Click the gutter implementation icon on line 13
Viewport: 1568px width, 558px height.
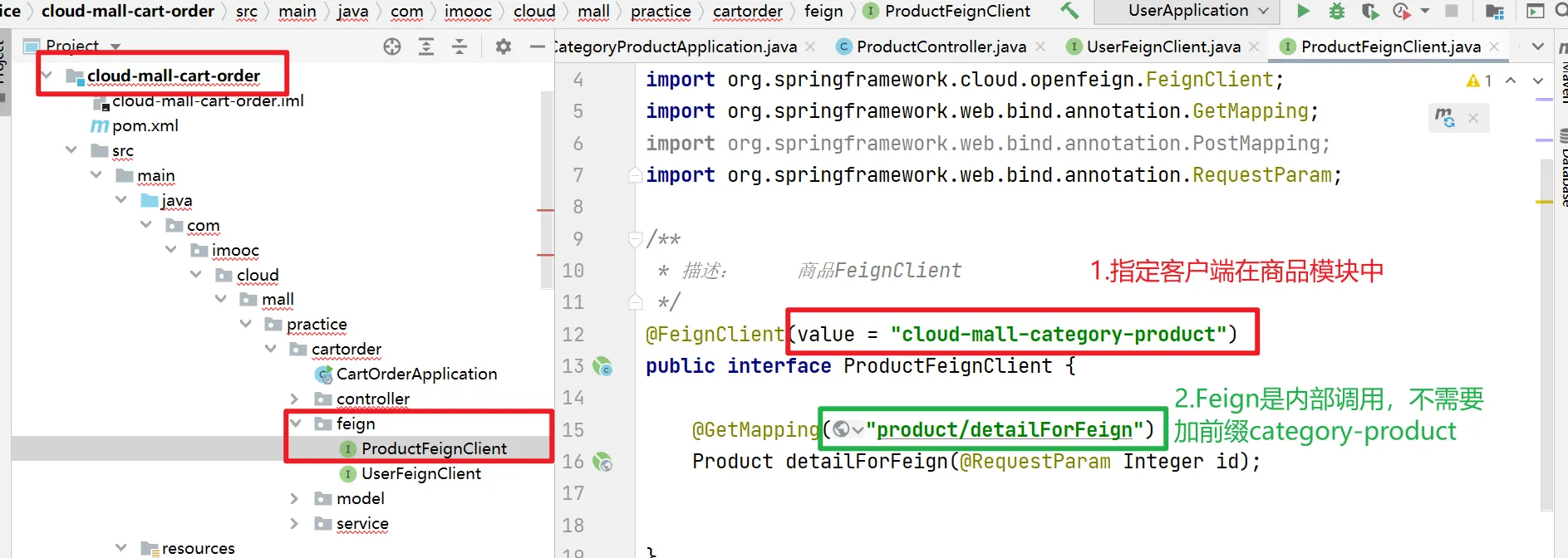(602, 366)
